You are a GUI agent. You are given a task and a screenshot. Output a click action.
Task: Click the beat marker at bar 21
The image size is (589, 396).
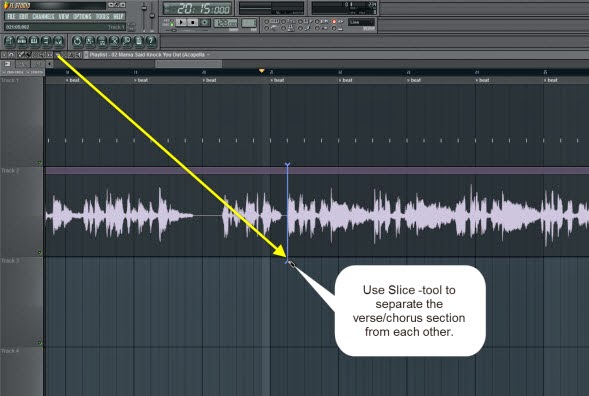(277, 80)
